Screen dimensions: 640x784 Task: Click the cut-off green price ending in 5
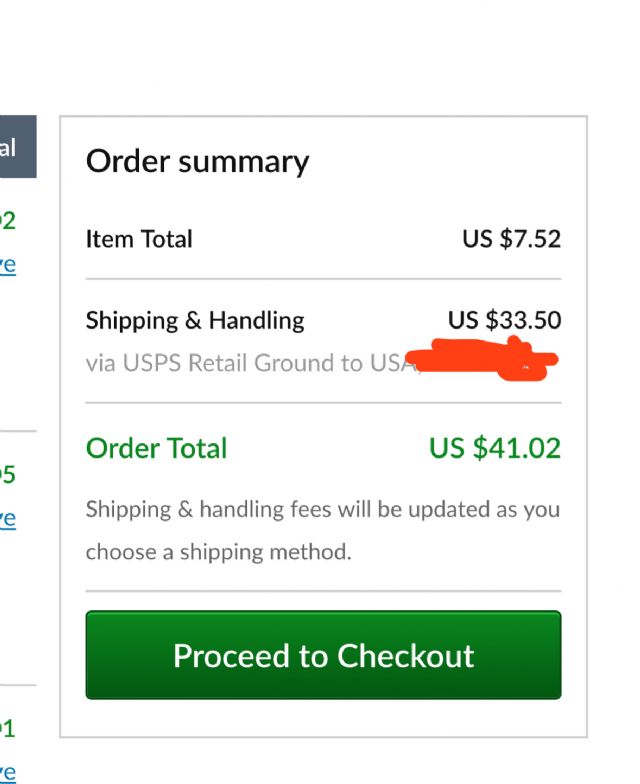click(7, 474)
